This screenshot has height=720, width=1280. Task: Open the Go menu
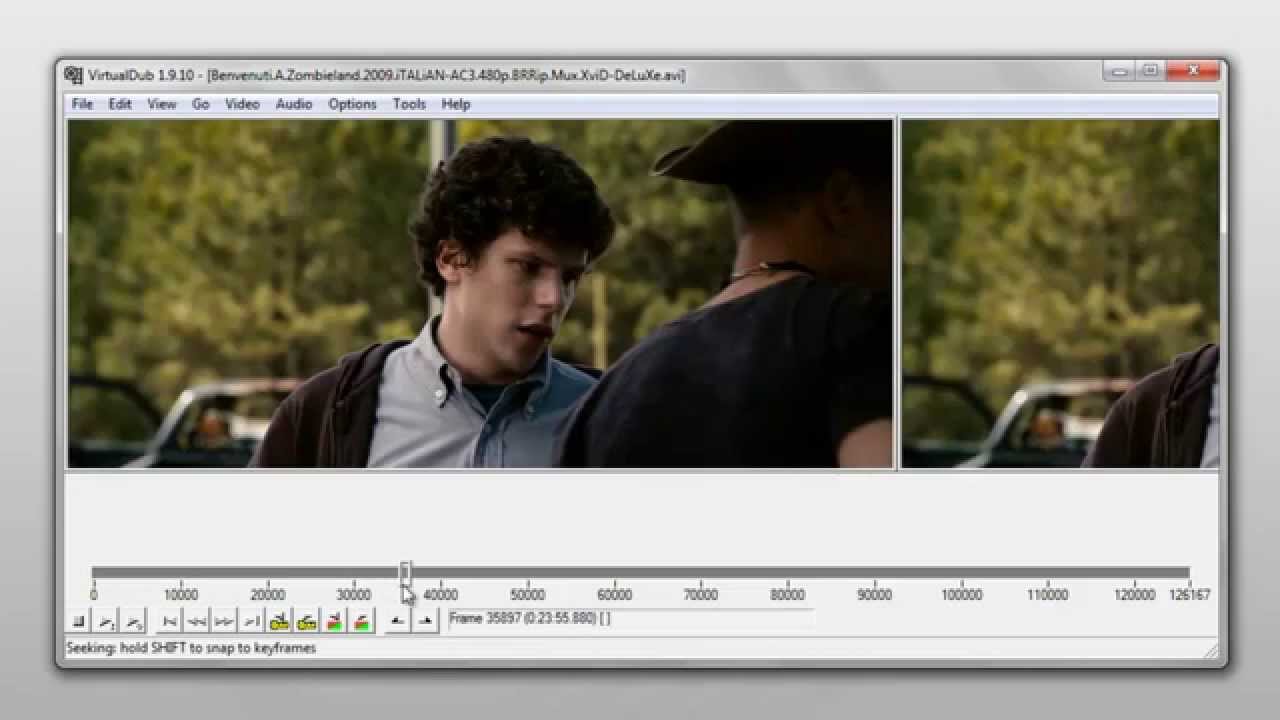pos(201,104)
